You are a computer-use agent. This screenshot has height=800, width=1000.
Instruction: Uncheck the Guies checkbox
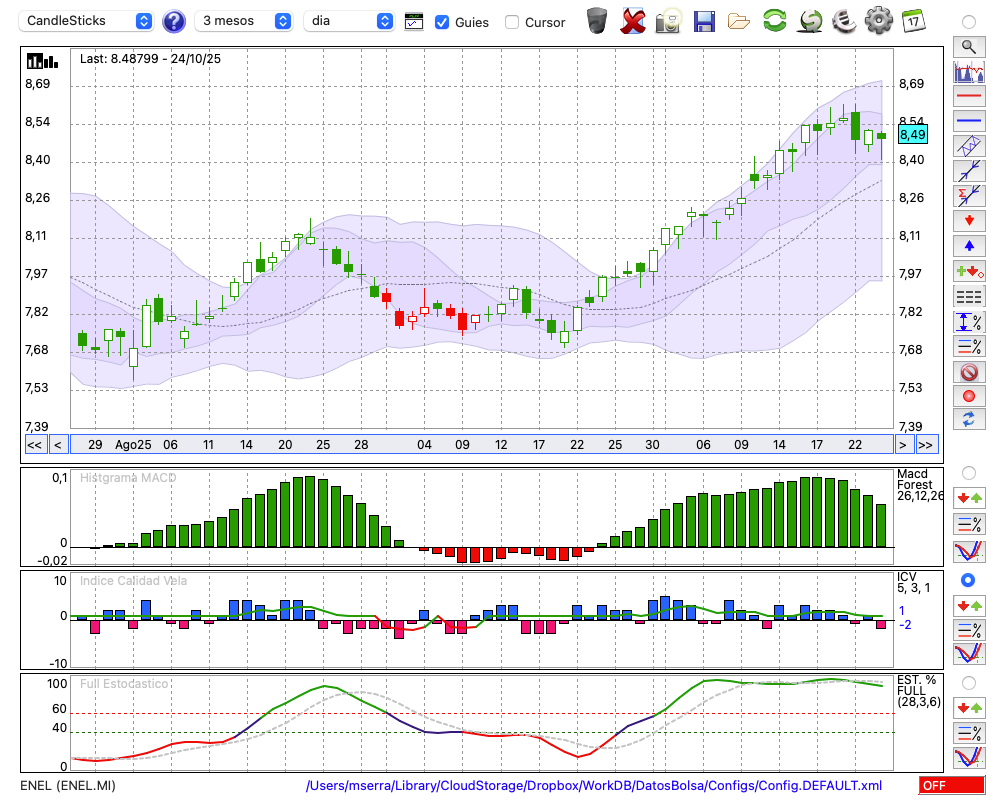442,22
